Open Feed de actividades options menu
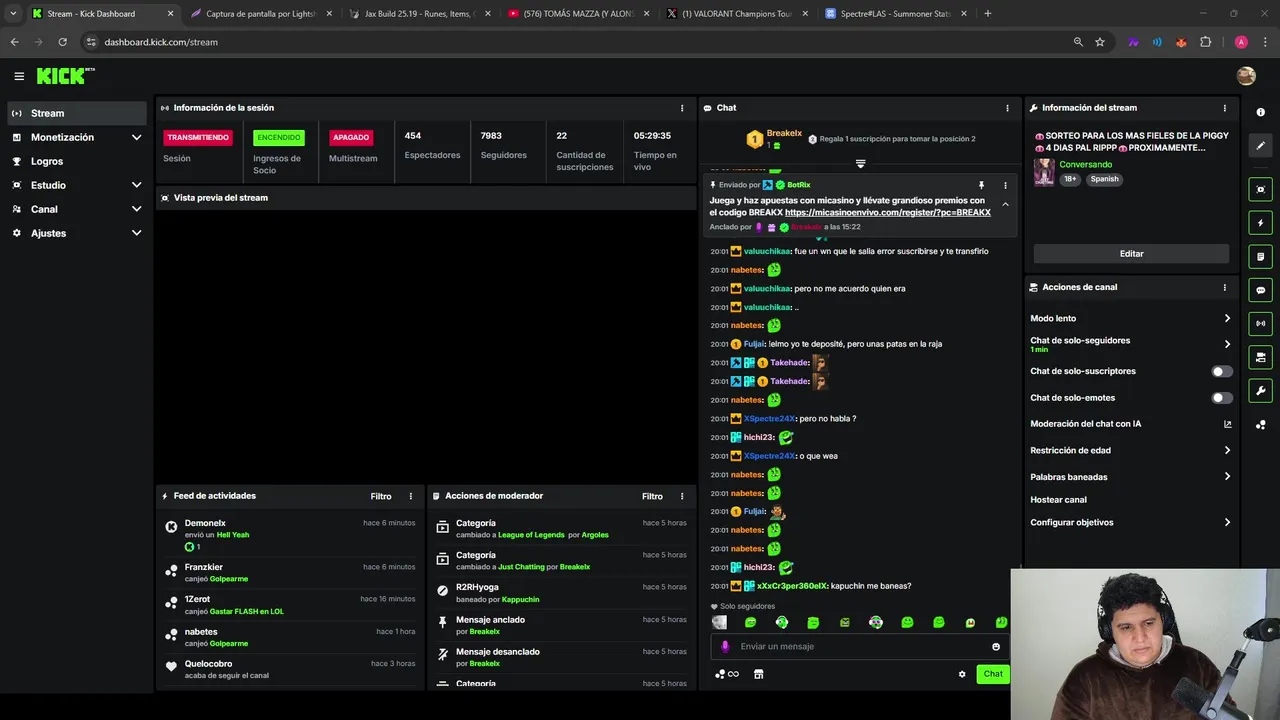The height and width of the screenshot is (720, 1280). click(410, 496)
